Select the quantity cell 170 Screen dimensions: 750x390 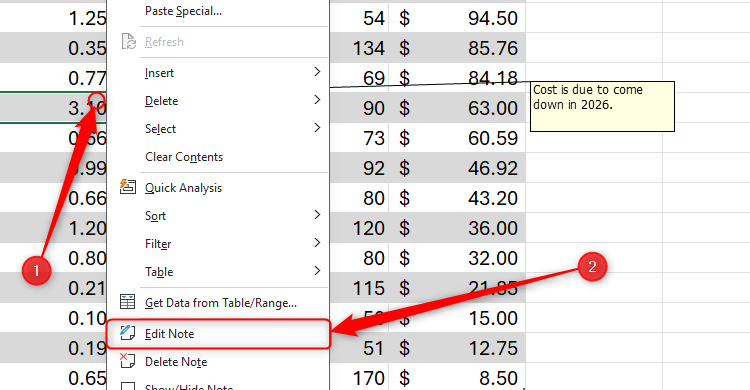point(359,378)
